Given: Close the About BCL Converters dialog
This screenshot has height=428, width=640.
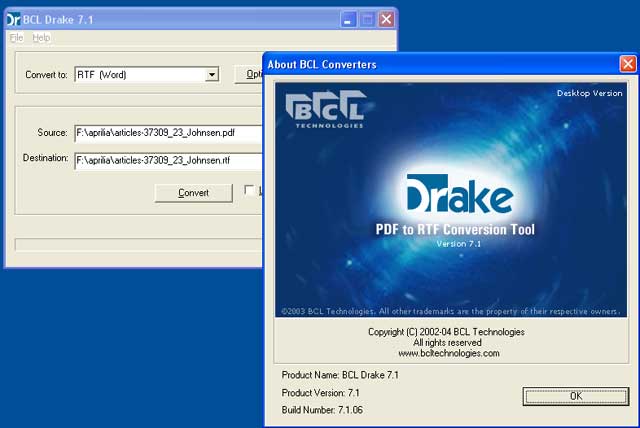Looking at the screenshot, I should [x=627, y=64].
